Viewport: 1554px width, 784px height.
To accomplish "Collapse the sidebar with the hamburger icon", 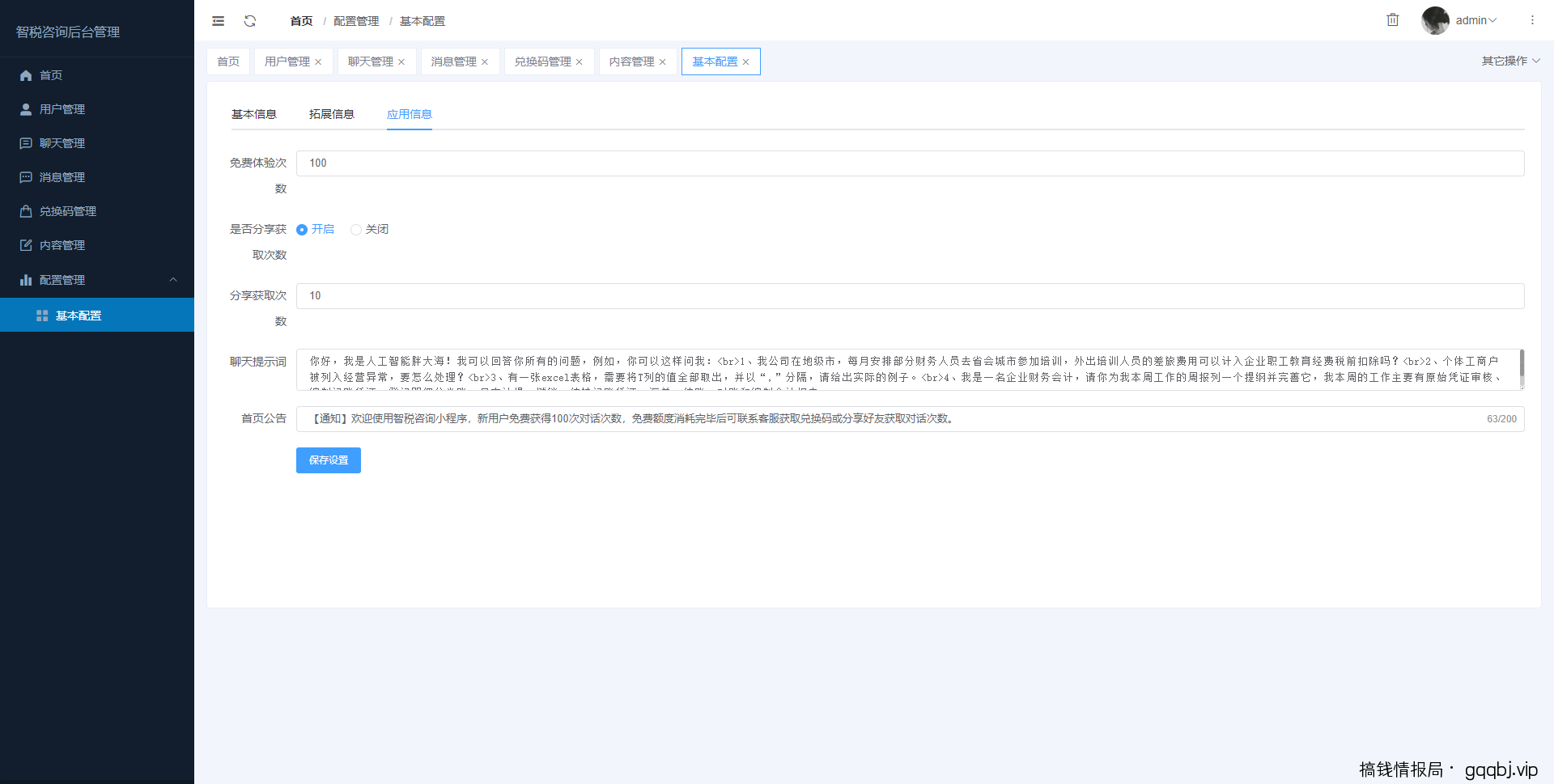I will click(218, 21).
